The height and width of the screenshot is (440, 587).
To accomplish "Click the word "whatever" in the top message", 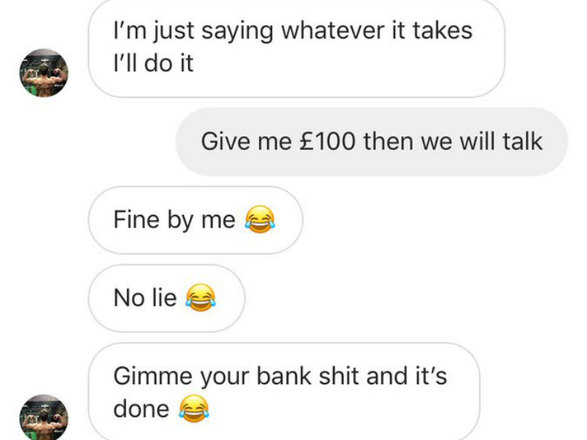I will point(332,30).
